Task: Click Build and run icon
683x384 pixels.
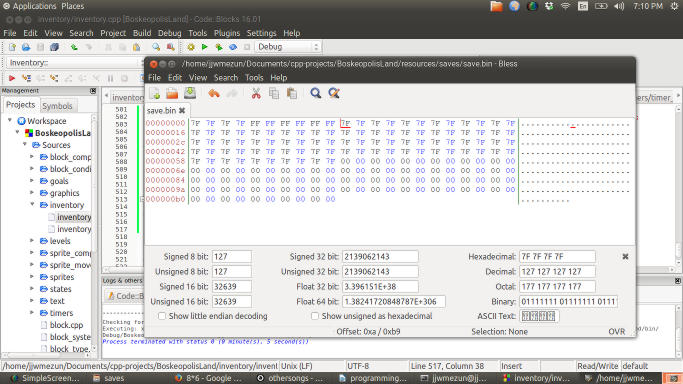Action: coord(219,47)
